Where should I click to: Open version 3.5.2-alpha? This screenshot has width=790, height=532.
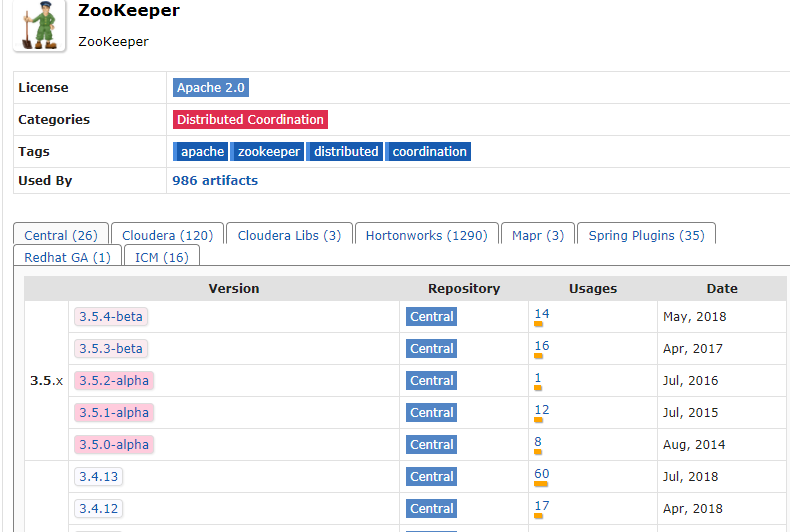[x=114, y=380]
